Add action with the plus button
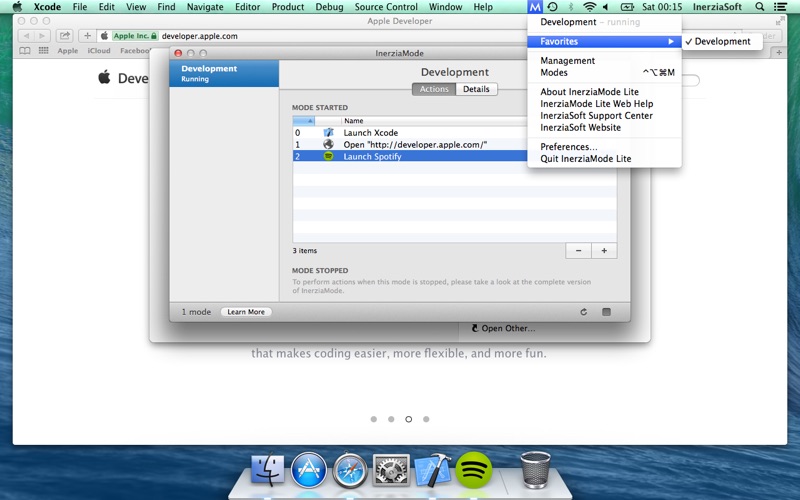Image resolution: width=800 pixels, height=500 pixels. [x=604, y=251]
